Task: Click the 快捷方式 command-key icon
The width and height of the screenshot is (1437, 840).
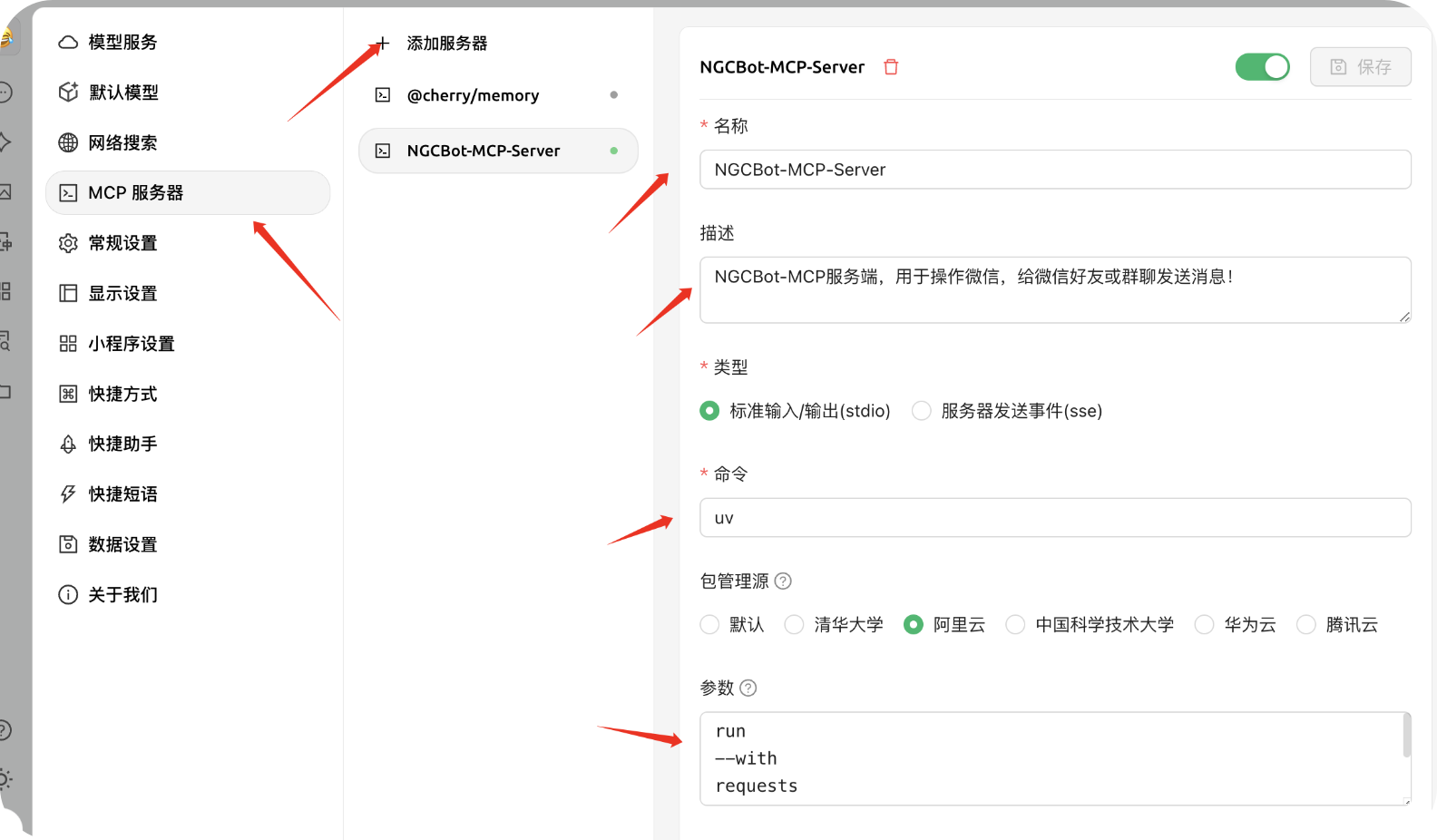Action: (x=68, y=394)
